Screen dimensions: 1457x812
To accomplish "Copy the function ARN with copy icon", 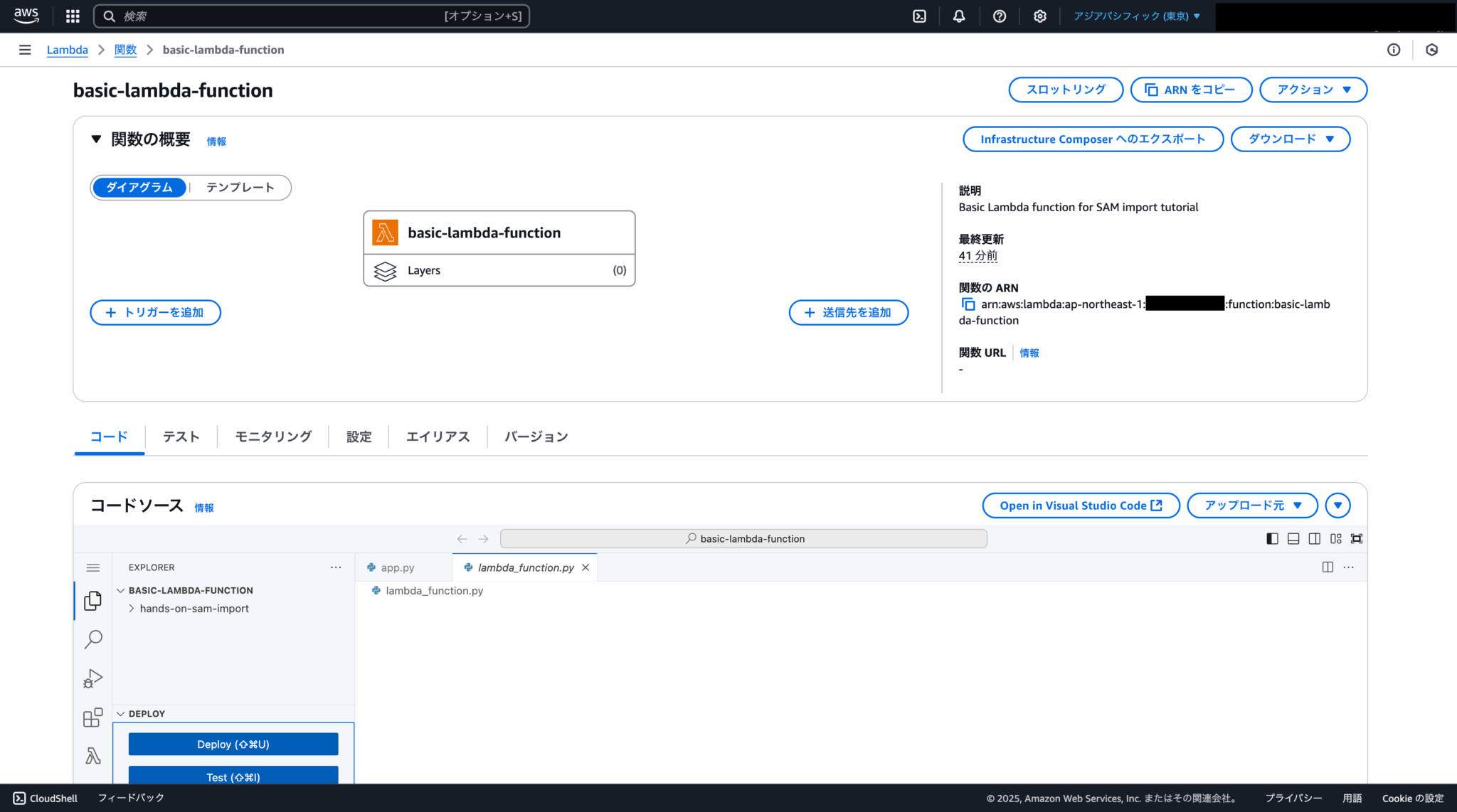I will coord(968,304).
